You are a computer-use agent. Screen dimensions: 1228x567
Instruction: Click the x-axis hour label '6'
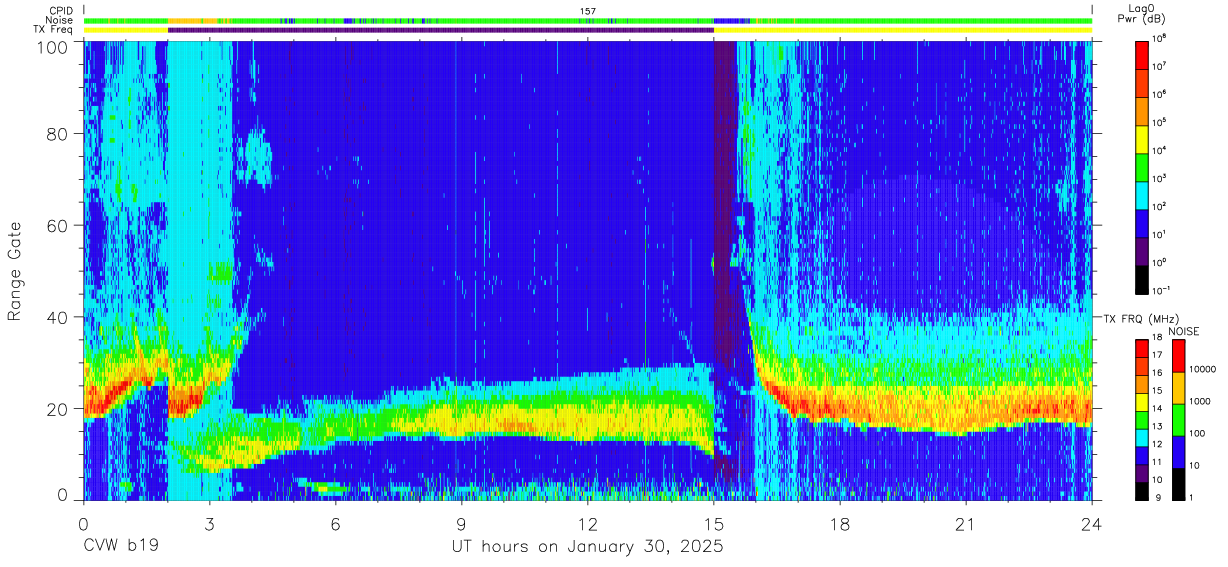tap(336, 524)
